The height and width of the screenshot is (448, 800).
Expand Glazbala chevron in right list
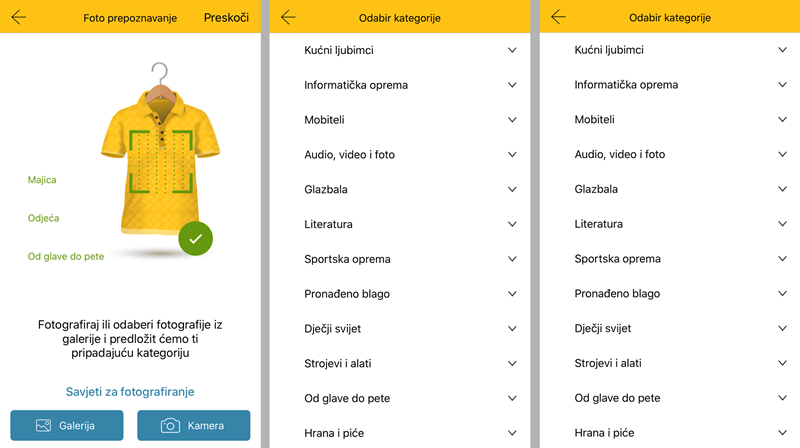pyautogui.click(x=782, y=189)
